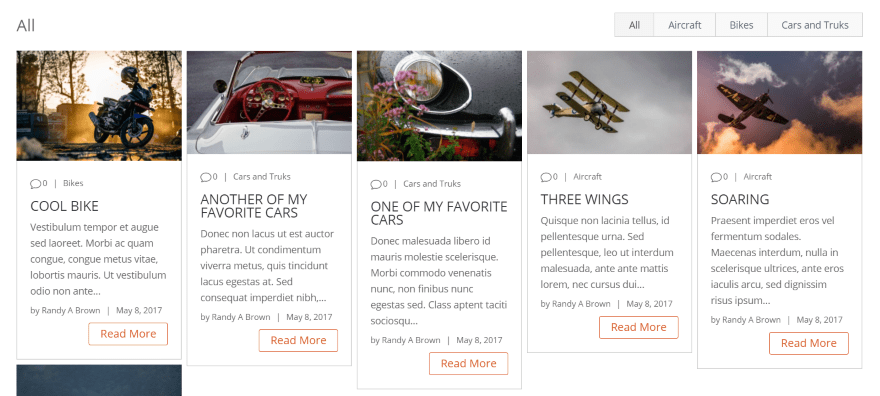The width and height of the screenshot is (880, 396).
Task: View the biplane photo thumbnail
Action: (x=609, y=103)
